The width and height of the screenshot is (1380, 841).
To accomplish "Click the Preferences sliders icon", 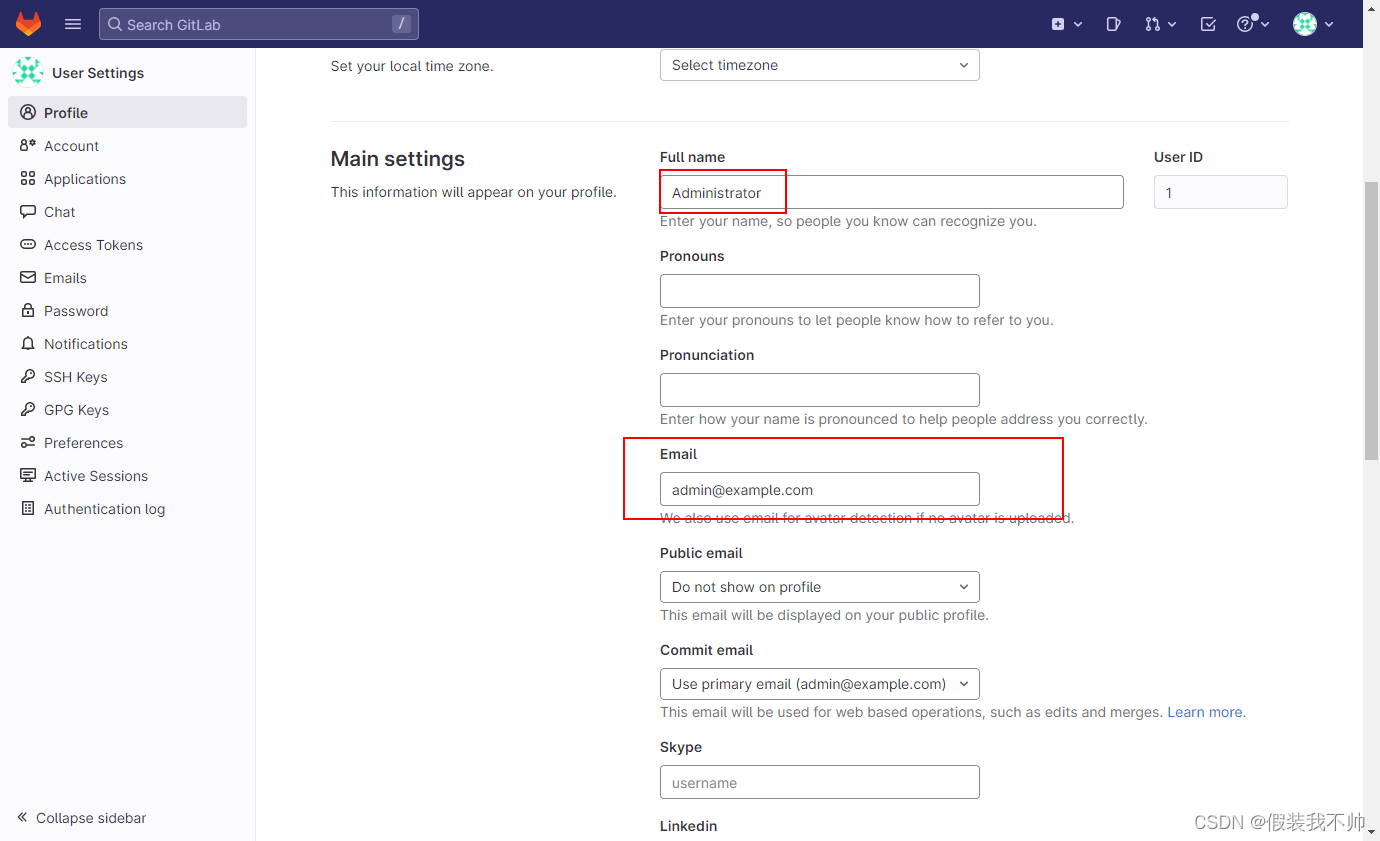I will [28, 443].
